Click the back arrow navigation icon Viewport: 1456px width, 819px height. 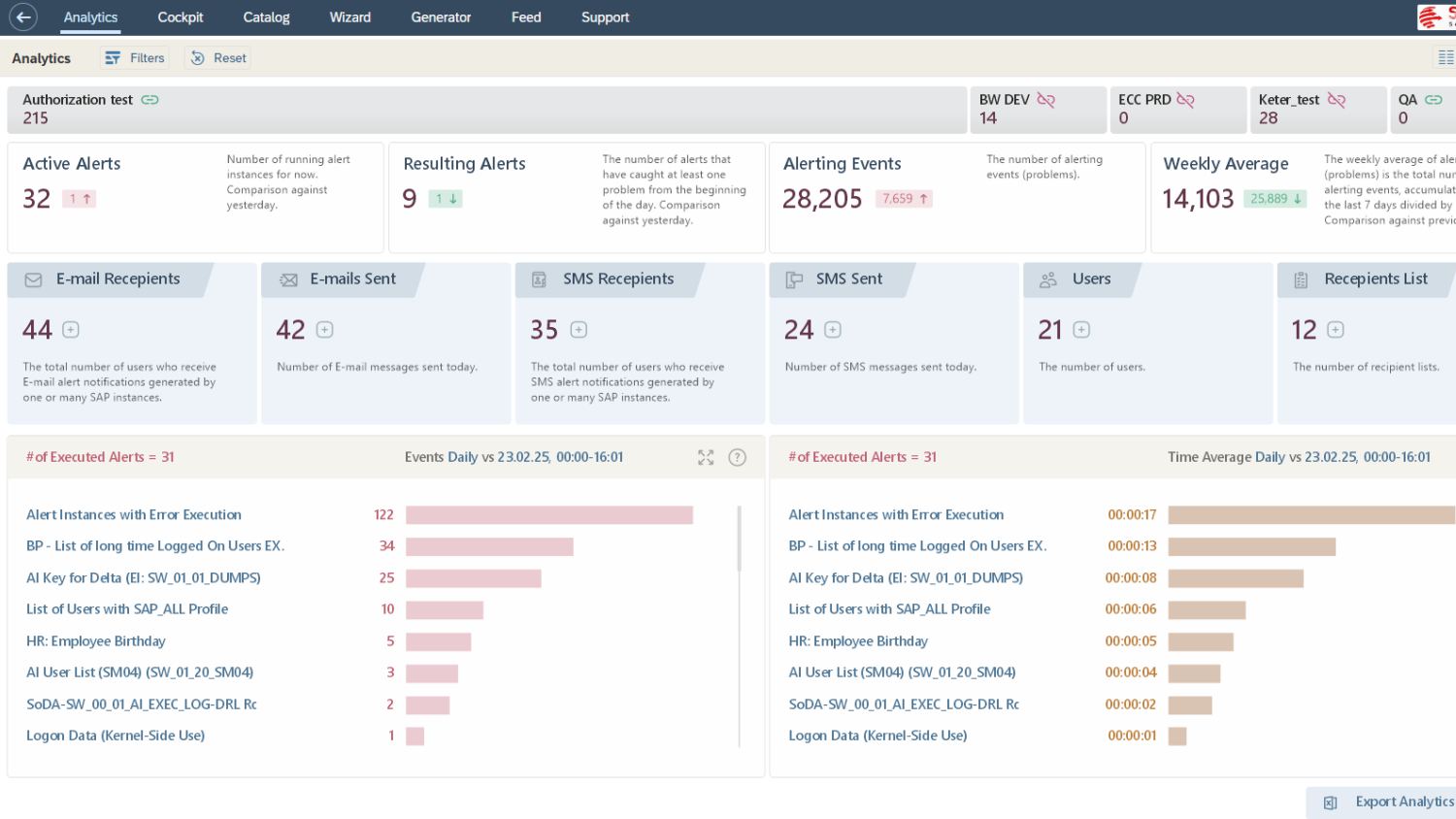tap(23, 16)
